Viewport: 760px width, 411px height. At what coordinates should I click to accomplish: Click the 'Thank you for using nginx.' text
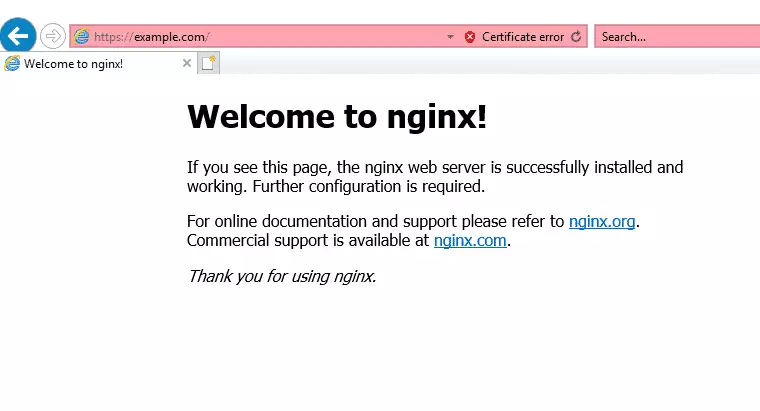click(x=282, y=276)
